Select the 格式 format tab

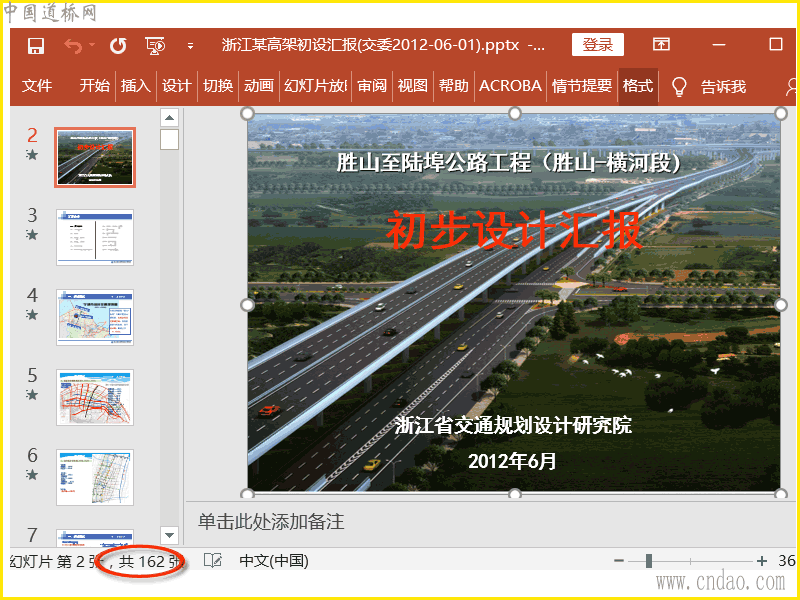pyautogui.click(x=638, y=86)
